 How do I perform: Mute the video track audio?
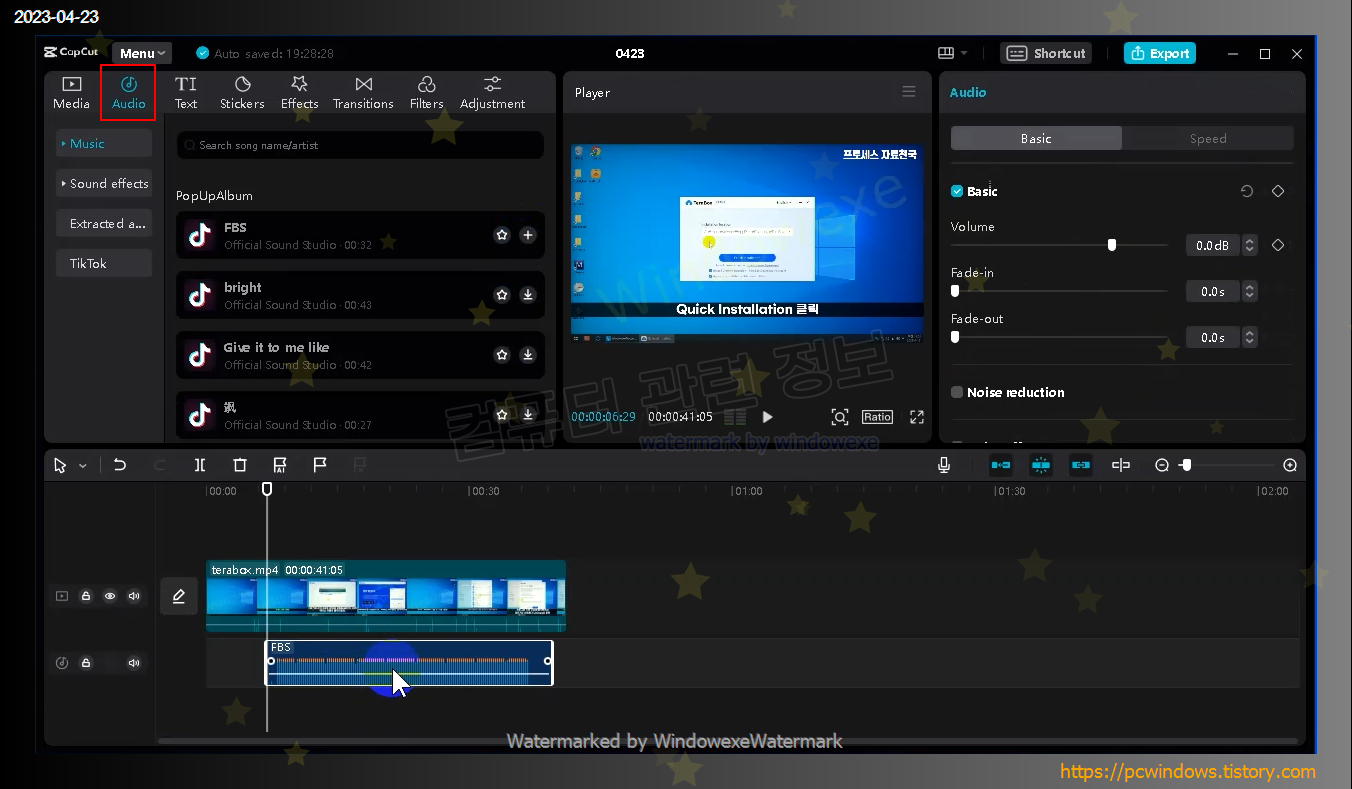(x=134, y=596)
